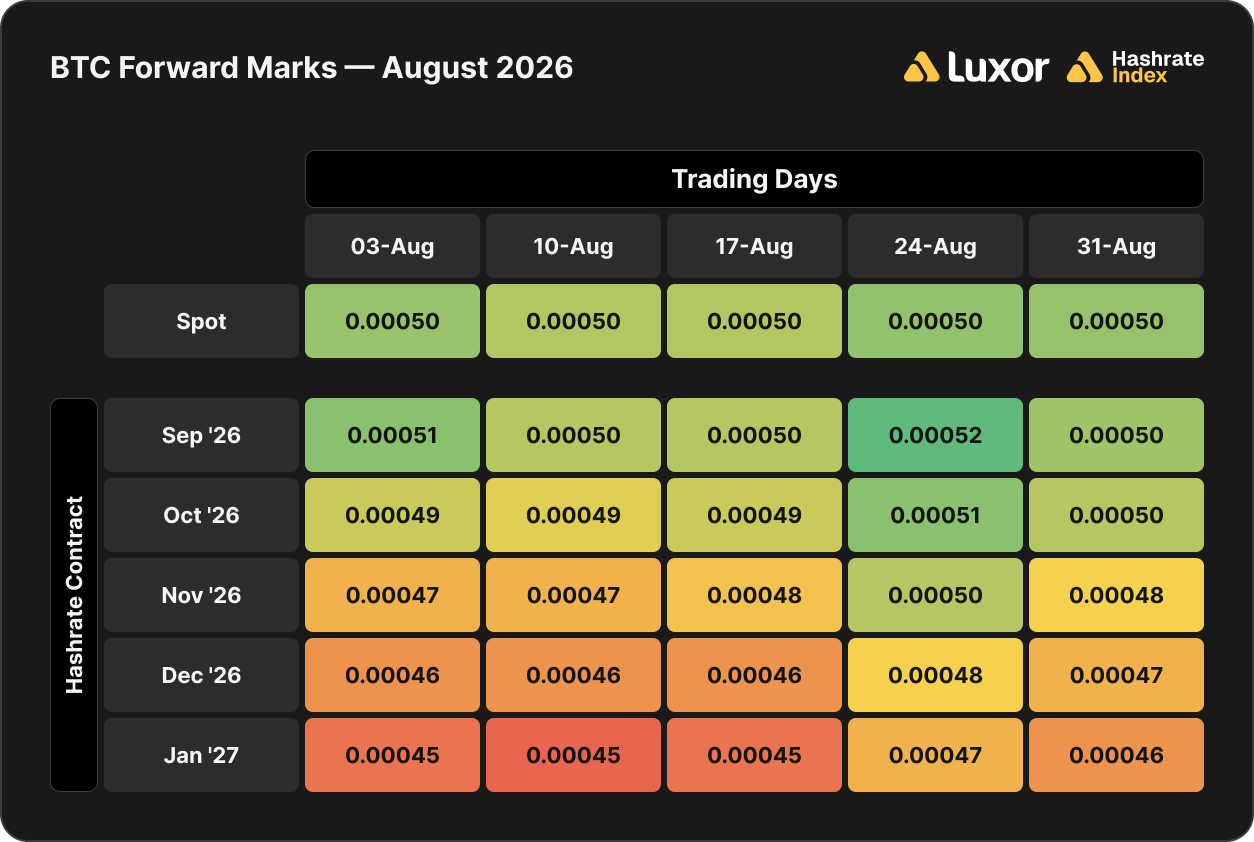Select the Trading Days header bar
Screen dimensions: 1254x842
(754, 179)
